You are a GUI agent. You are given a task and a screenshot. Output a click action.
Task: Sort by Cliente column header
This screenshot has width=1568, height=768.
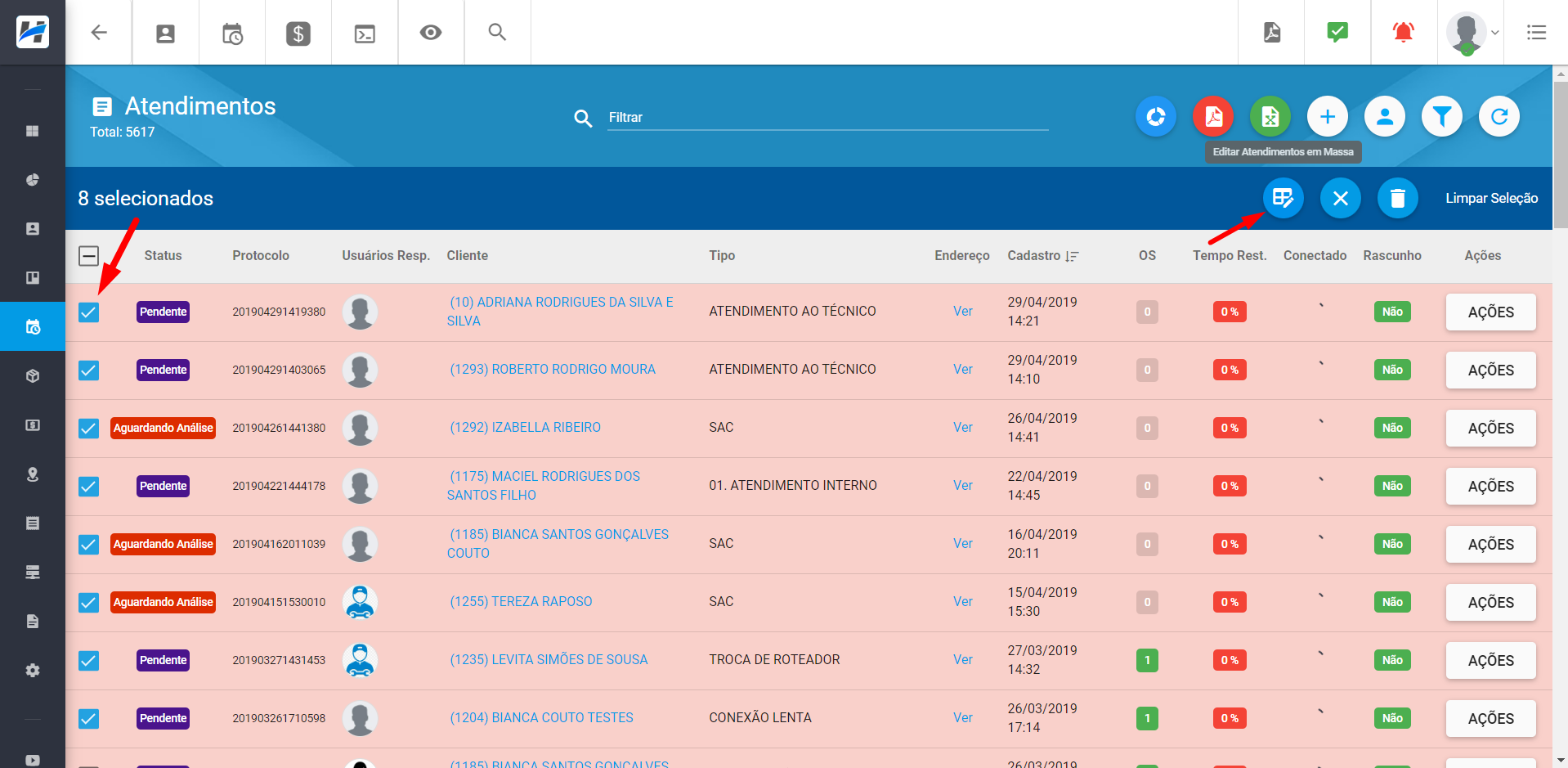click(468, 256)
